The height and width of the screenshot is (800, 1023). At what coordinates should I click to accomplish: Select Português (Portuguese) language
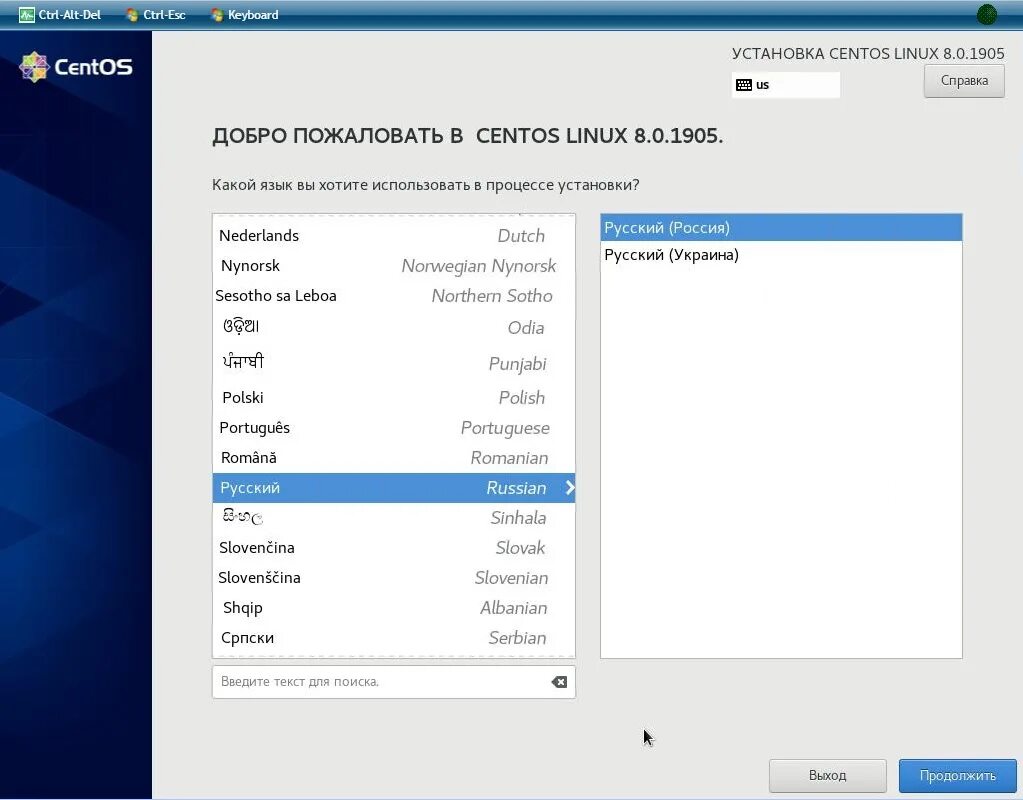393,427
